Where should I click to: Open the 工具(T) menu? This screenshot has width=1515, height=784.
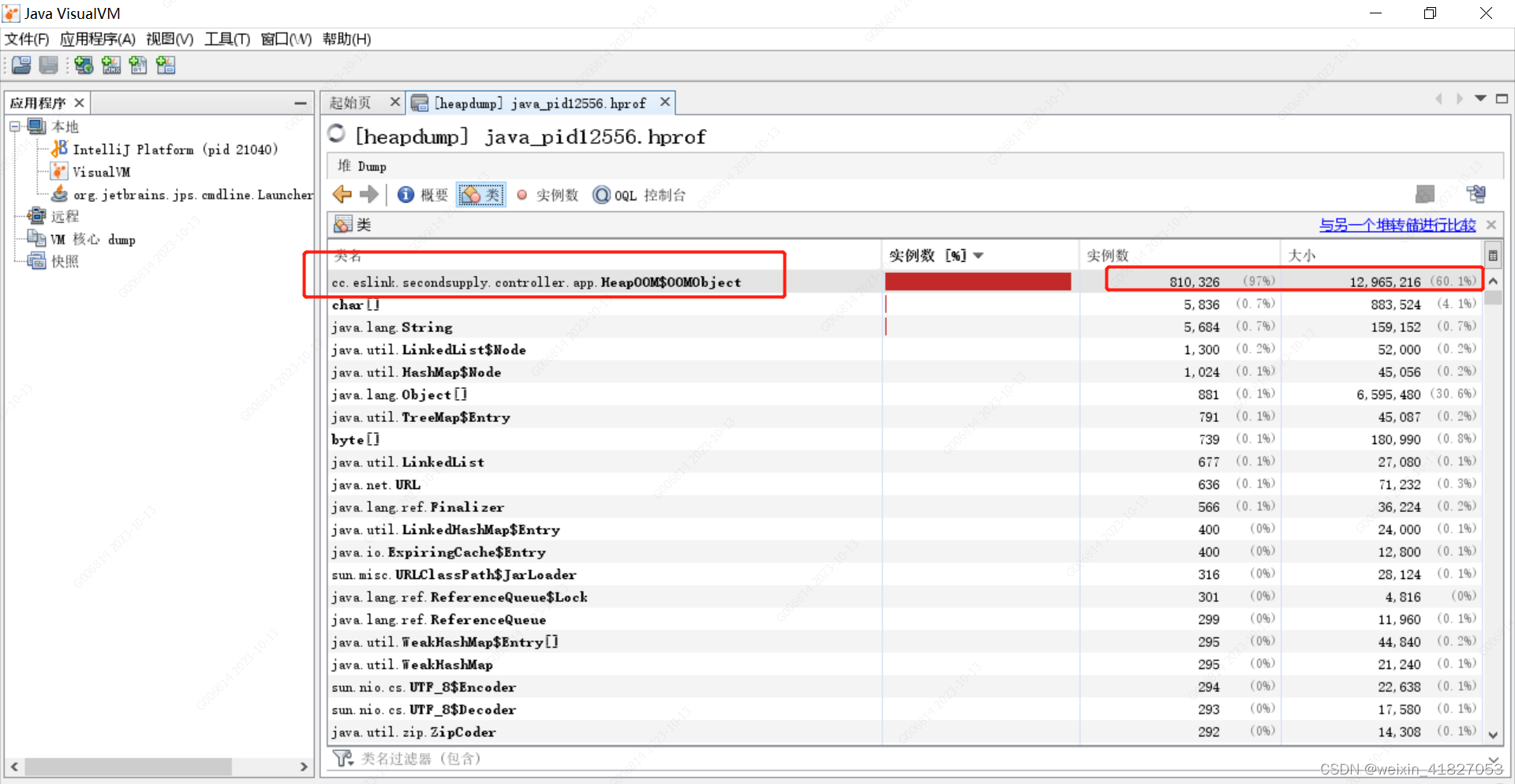point(227,39)
